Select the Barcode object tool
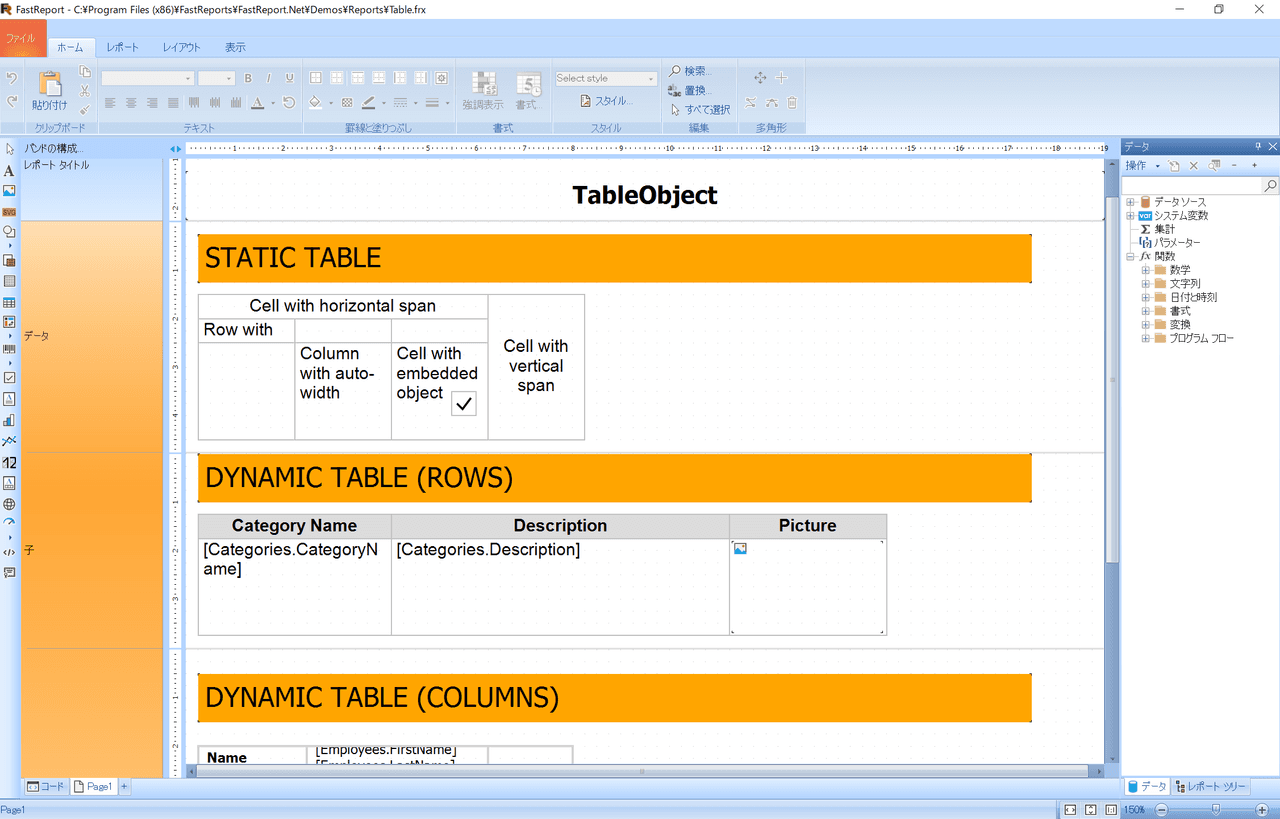Viewport: 1280px width, 819px height. coord(9,349)
